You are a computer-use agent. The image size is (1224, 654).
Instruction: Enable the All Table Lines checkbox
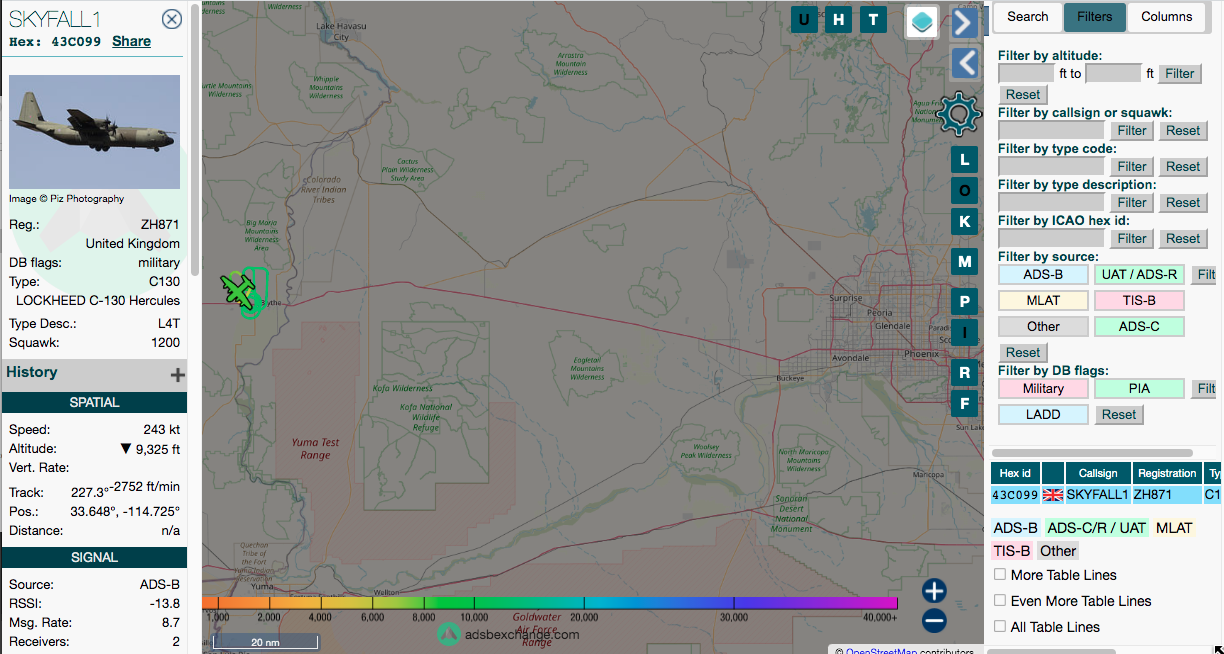pyautogui.click(x=1000, y=627)
